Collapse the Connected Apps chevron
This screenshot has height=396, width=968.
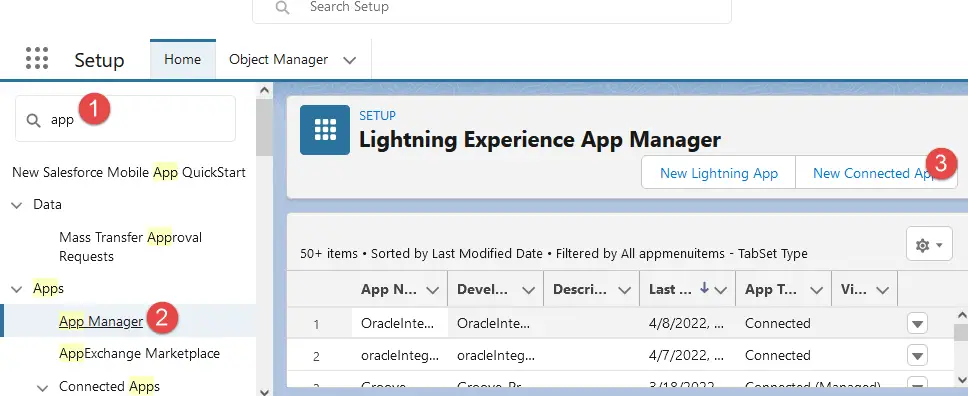(43, 387)
